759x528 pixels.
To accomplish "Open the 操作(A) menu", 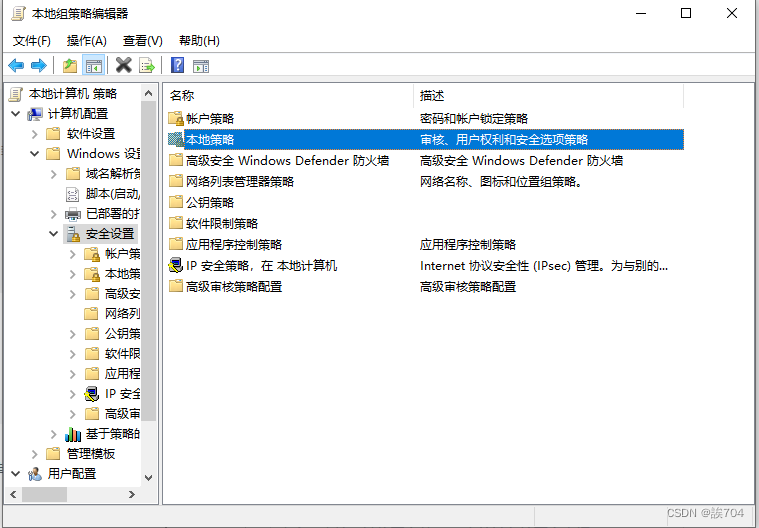I will click(x=87, y=41).
